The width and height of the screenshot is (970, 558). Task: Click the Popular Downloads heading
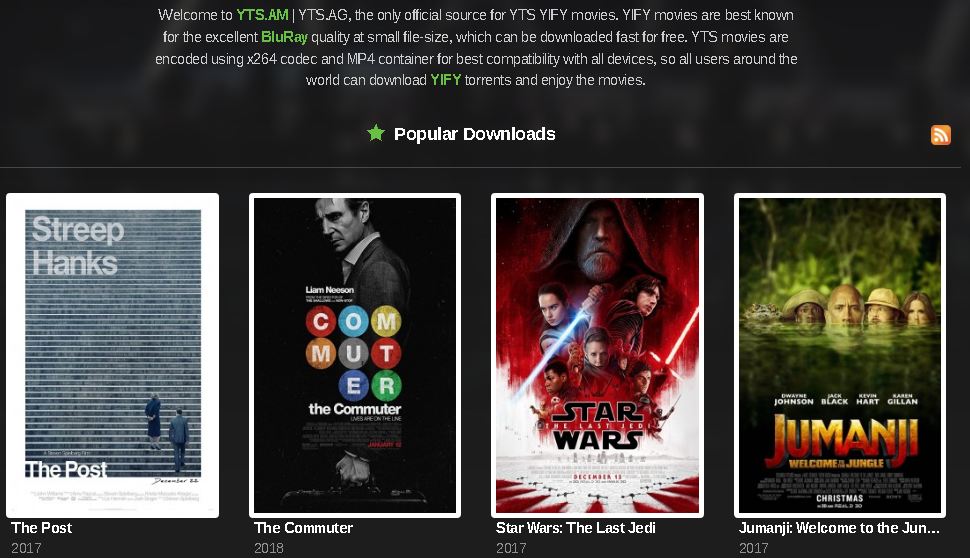point(474,134)
